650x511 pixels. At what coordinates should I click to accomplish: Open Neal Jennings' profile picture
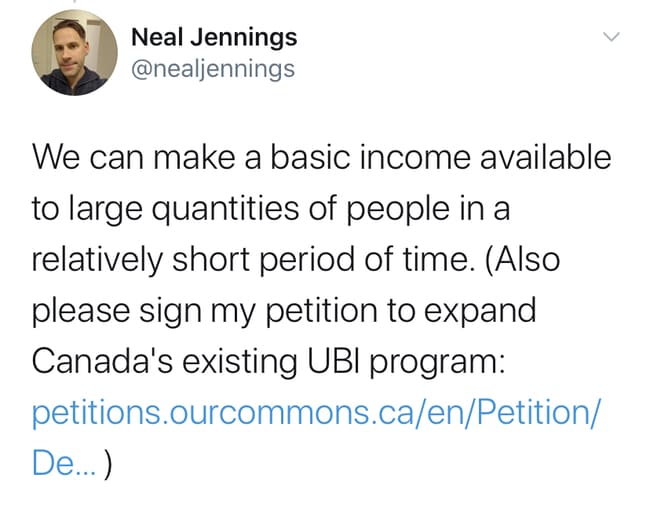75,53
